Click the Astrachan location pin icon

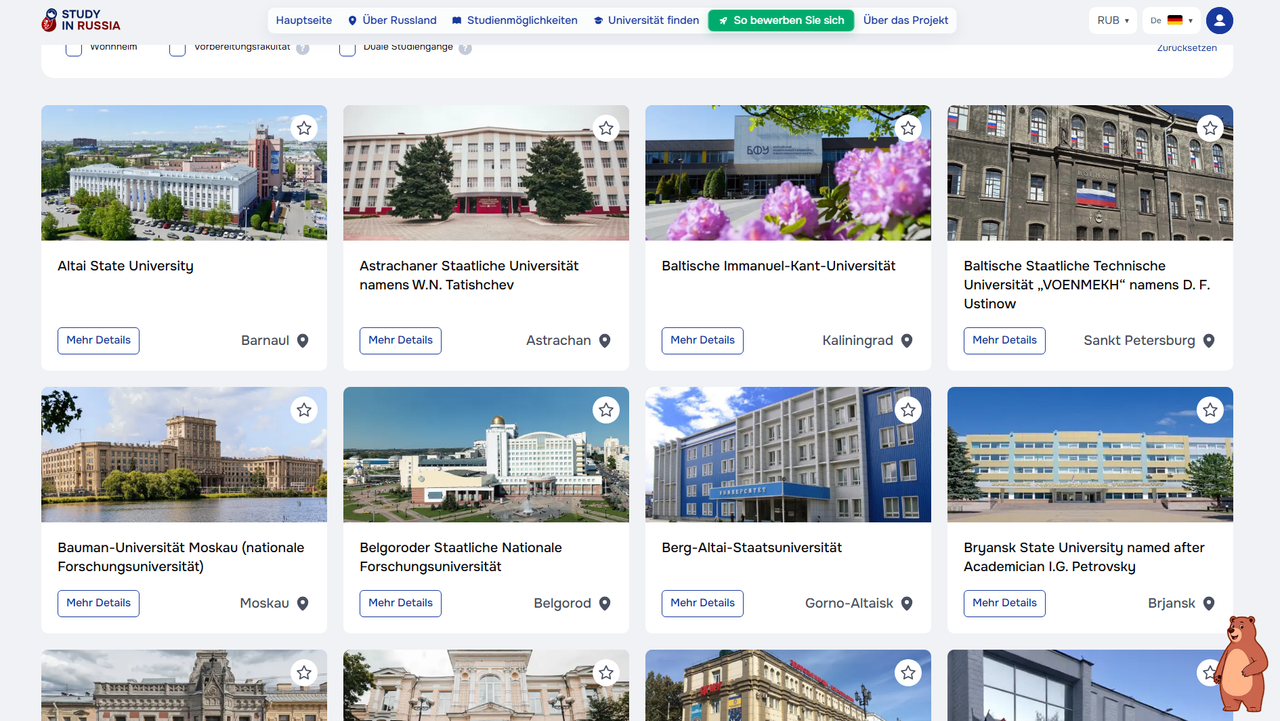(605, 341)
